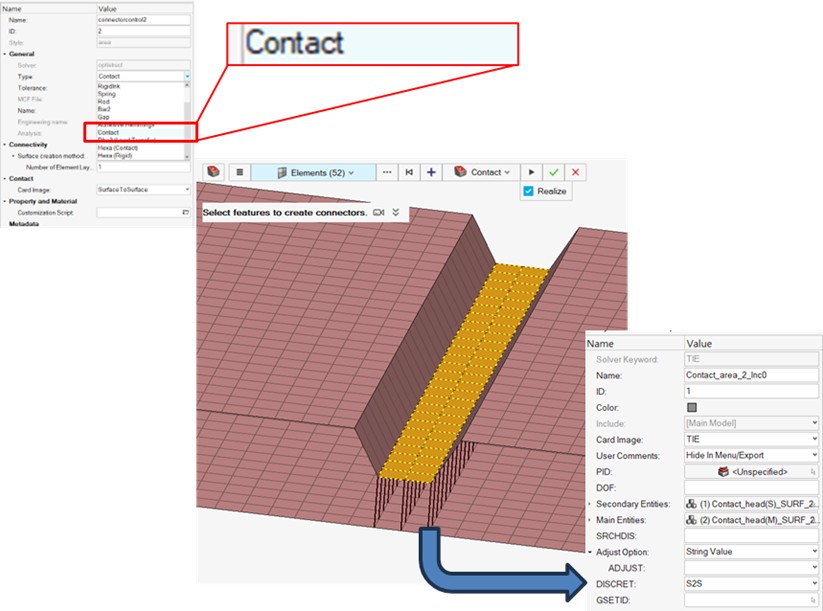
Task: Collapse the Adjust Option row expander
Action: pyautogui.click(x=589, y=552)
